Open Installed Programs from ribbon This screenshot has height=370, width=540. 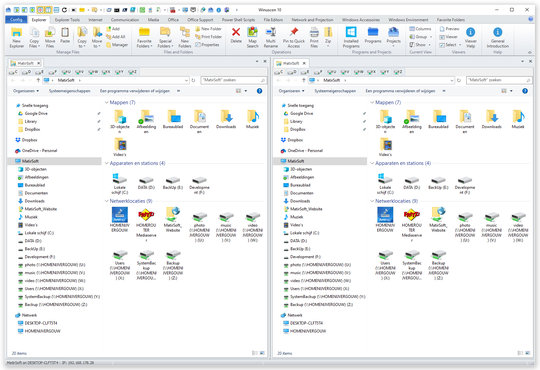pyautogui.click(x=351, y=37)
